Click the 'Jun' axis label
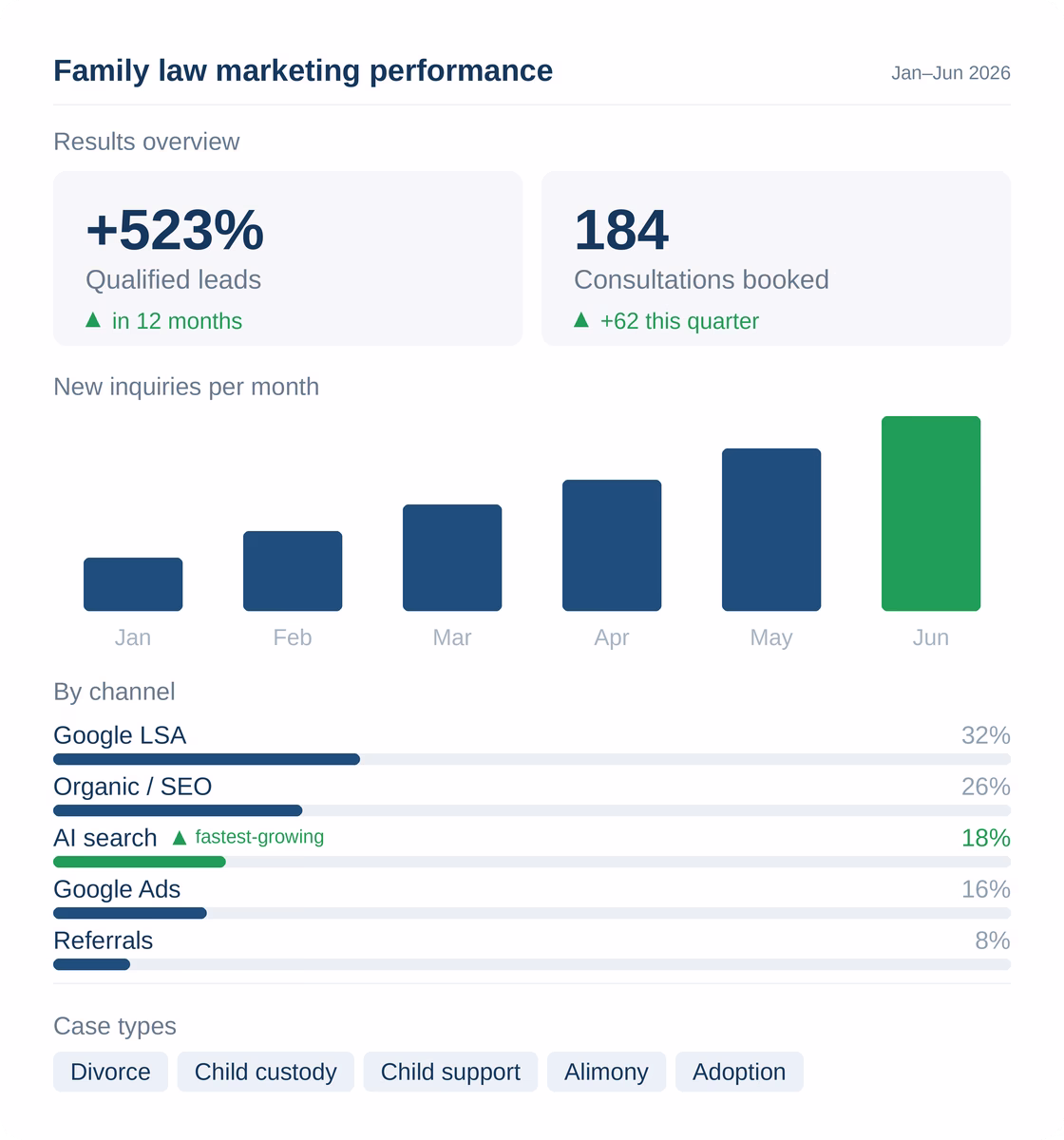This screenshot has width=1064, height=1140. (x=931, y=637)
